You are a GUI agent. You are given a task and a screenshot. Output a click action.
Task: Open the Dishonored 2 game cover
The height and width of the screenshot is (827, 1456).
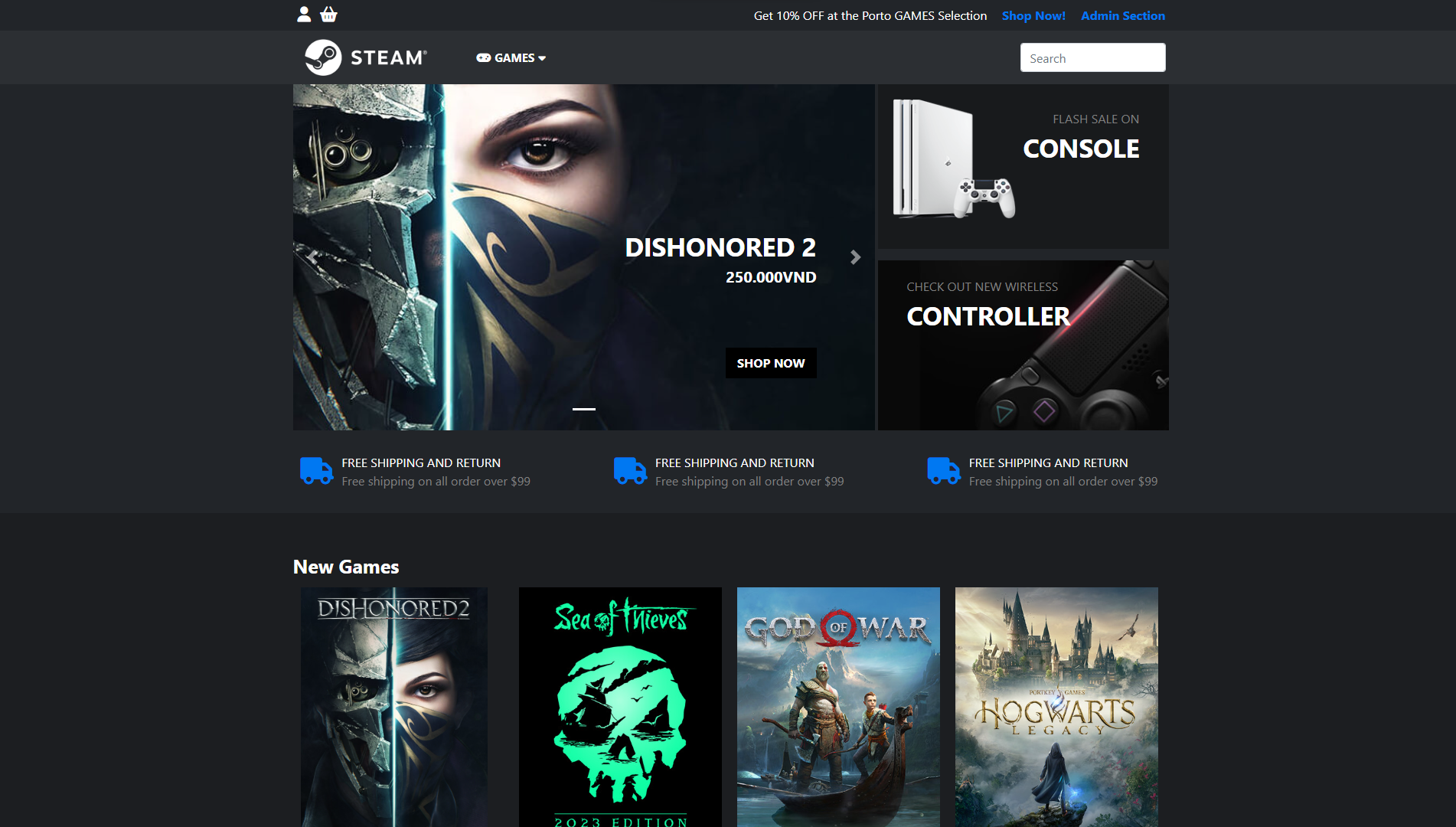coord(394,706)
